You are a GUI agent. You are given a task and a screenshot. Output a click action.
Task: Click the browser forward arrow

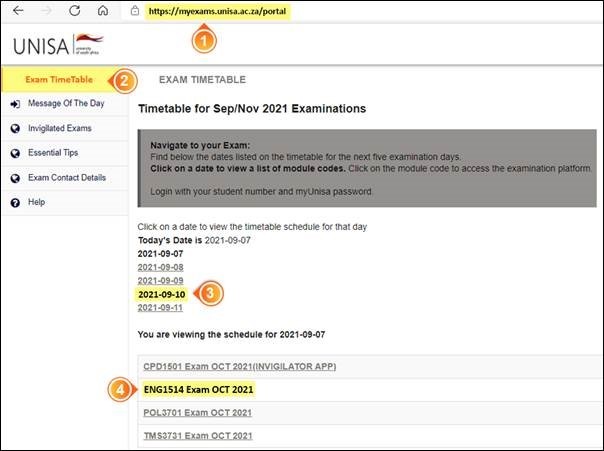(x=45, y=11)
